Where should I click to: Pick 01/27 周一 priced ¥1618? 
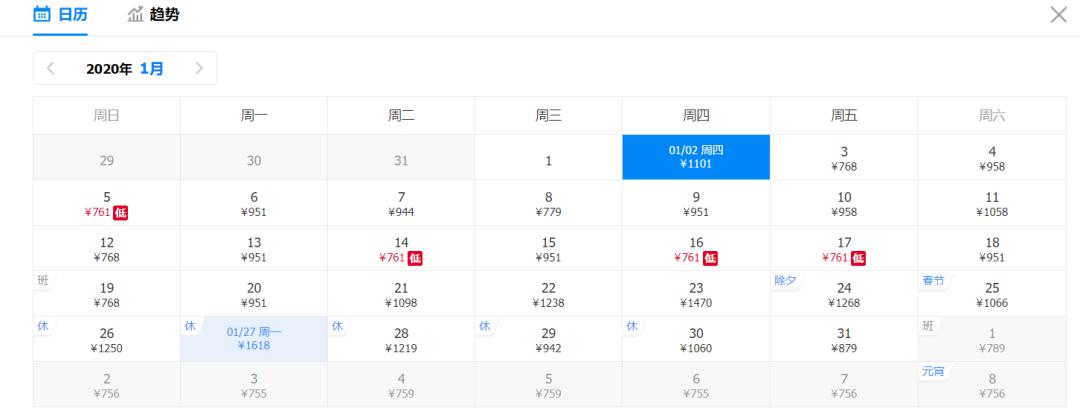tap(254, 338)
